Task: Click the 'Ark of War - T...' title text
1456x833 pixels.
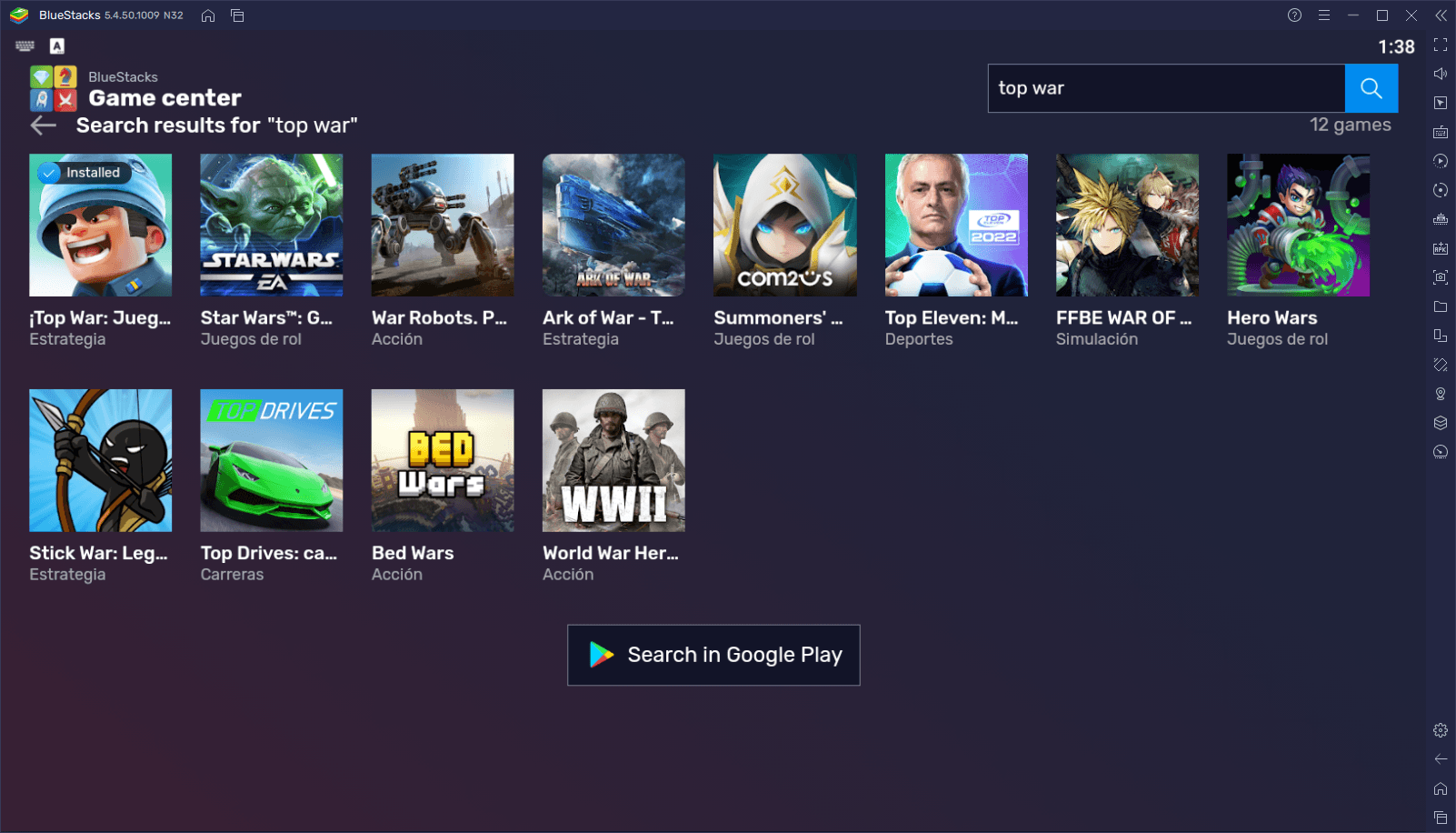Action: 608,318
